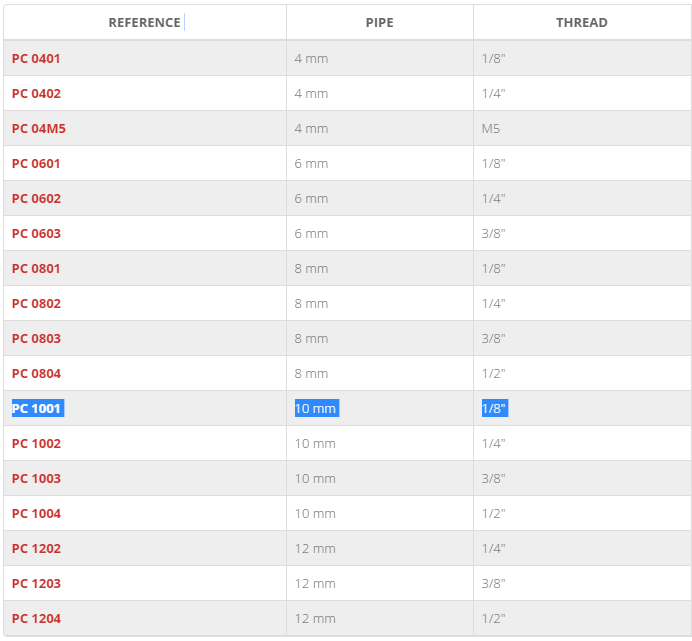Open the PC 0601 reference link

tap(36, 164)
